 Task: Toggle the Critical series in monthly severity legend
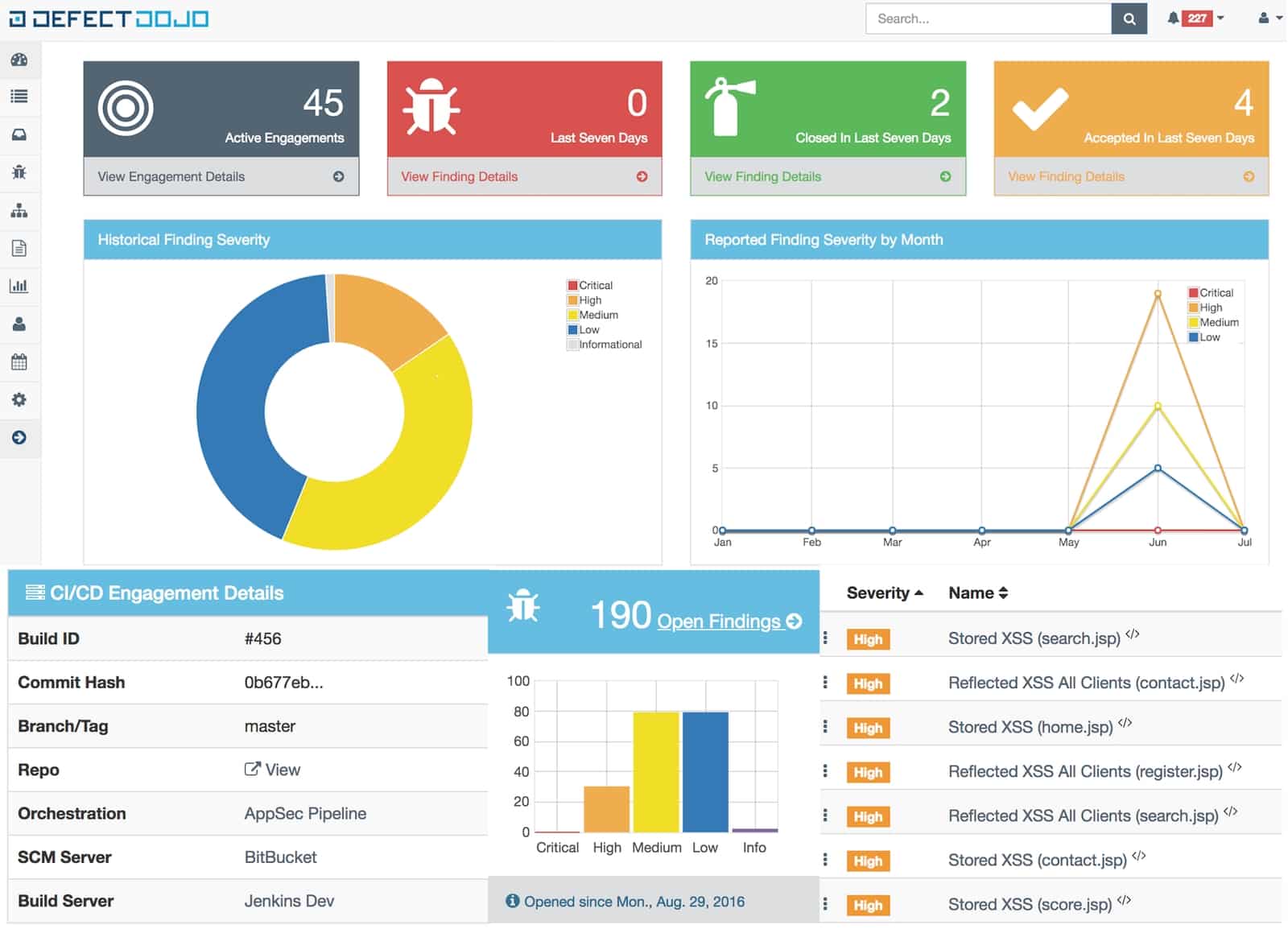point(1210,292)
